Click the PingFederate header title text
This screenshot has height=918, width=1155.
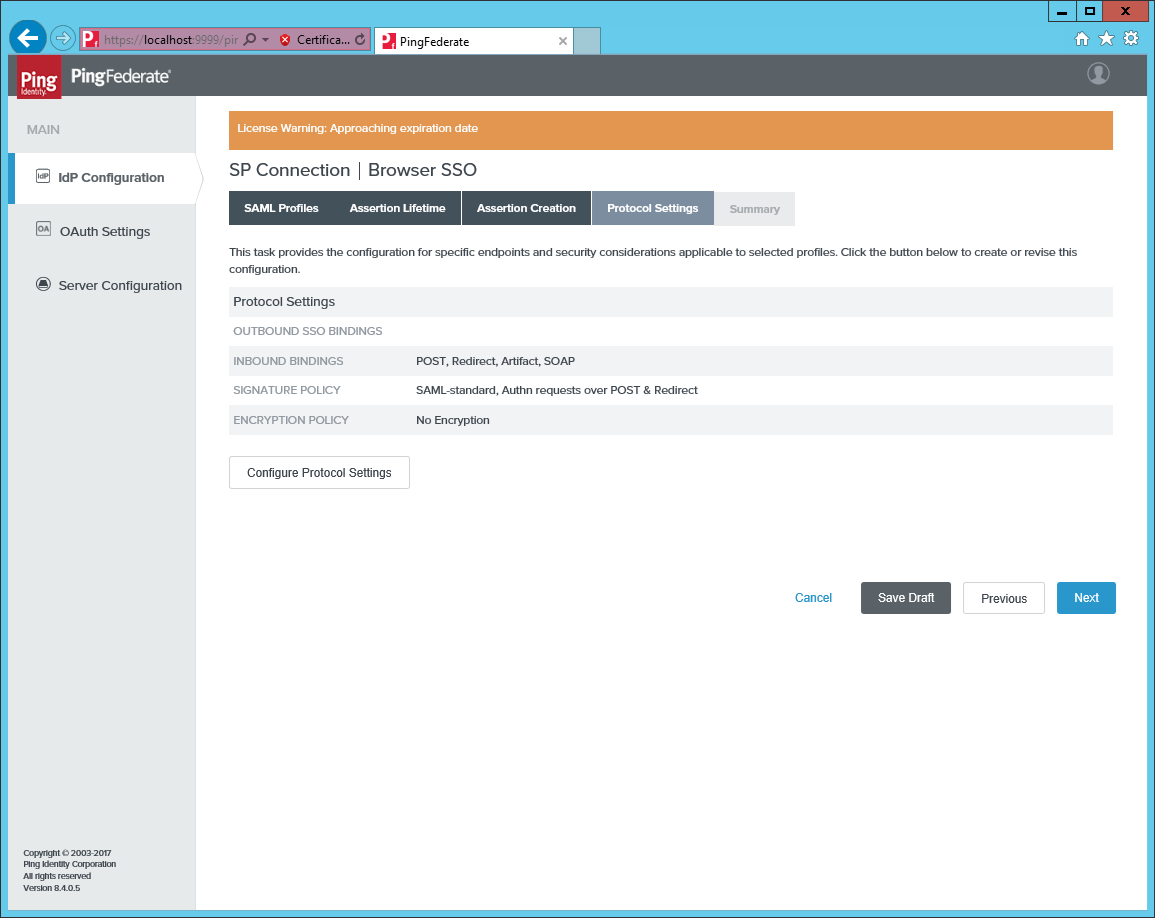pos(121,77)
